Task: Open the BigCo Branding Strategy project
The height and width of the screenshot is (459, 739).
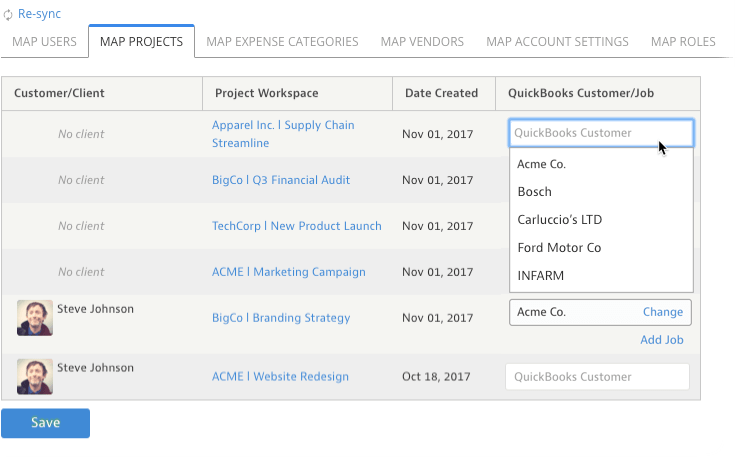Action: (x=281, y=318)
